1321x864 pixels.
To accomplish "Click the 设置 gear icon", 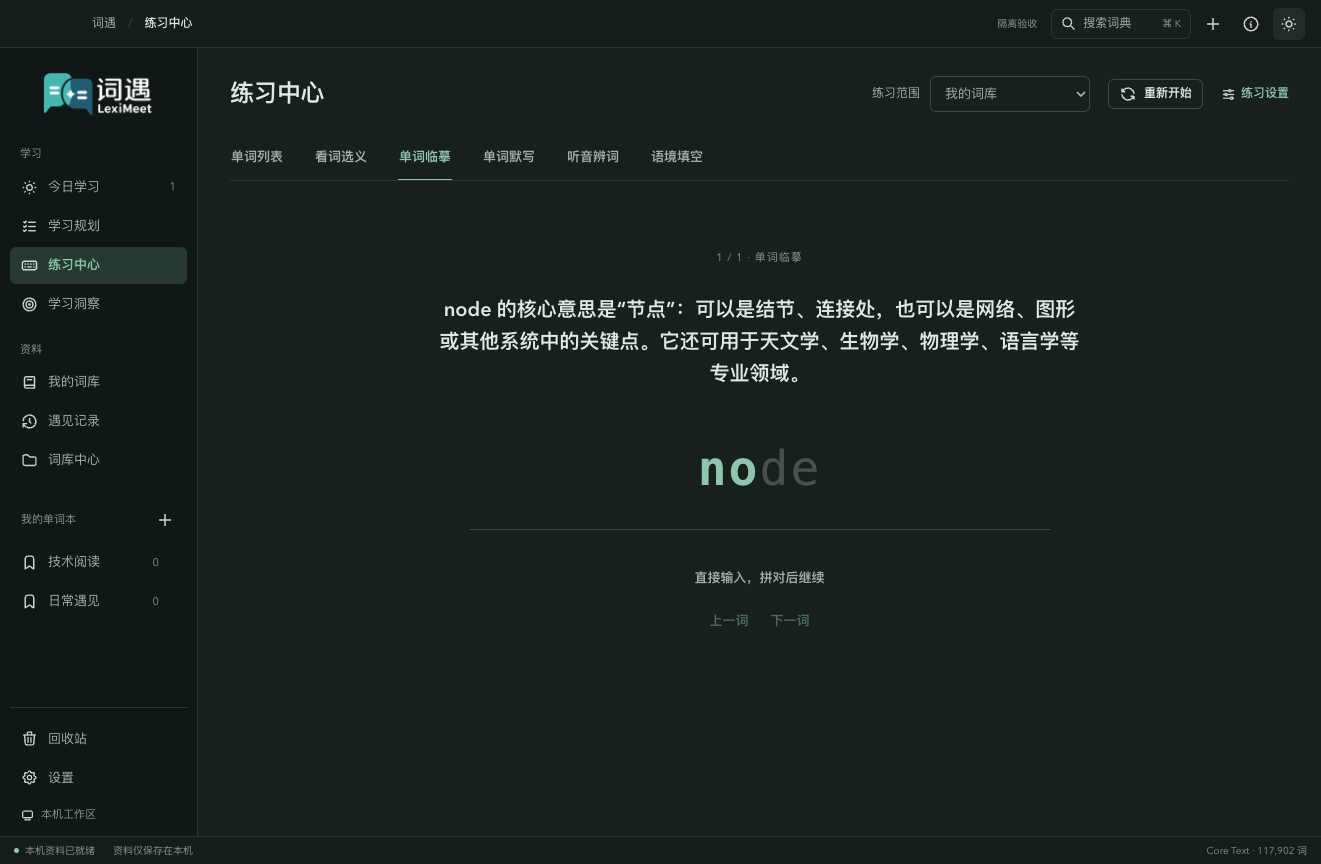I will pyautogui.click(x=30, y=778).
